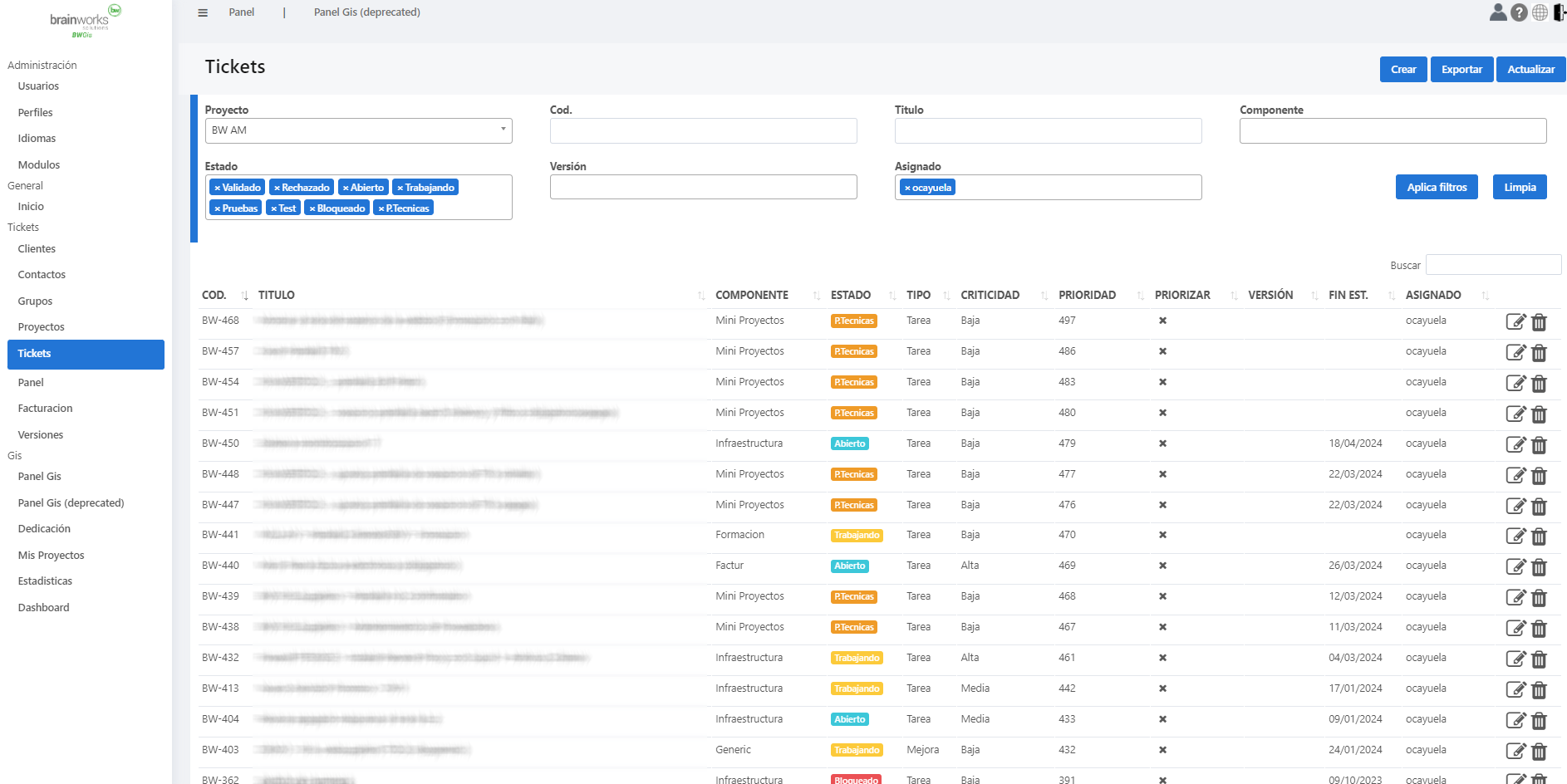Remove the Rechazado estado filter tag

pos(277,189)
